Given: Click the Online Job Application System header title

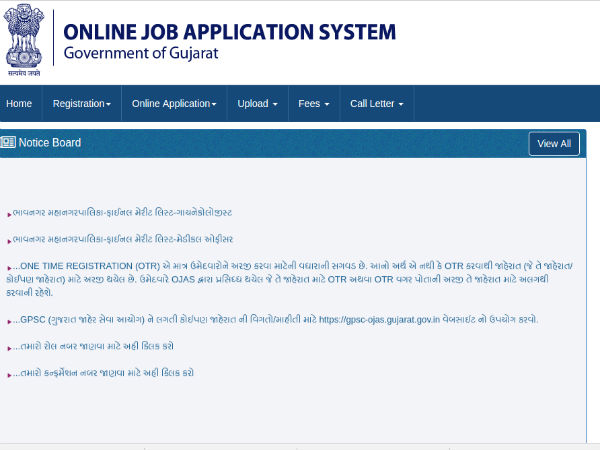Looking at the screenshot, I should coord(228,31).
